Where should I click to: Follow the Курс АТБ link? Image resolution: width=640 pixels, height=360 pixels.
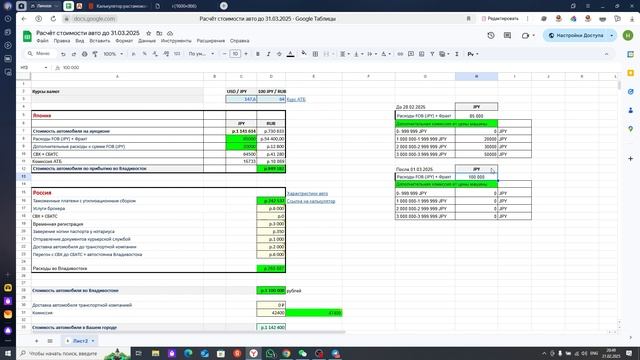click(296, 99)
